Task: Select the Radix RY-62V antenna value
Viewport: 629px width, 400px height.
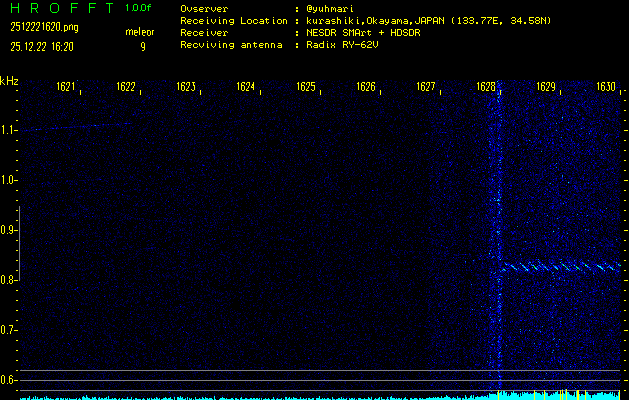Action: [x=342, y=45]
